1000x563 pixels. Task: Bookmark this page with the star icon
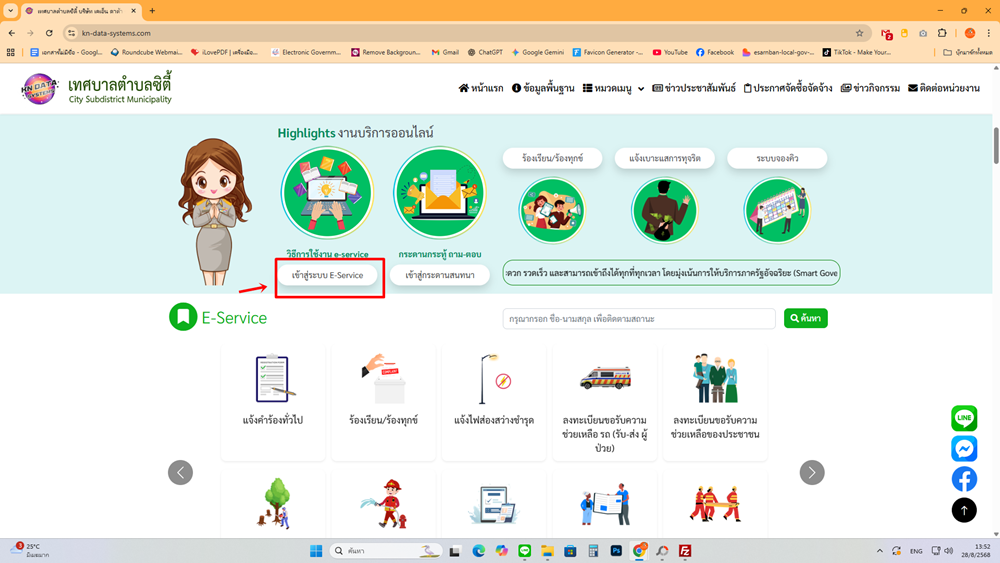point(859,33)
